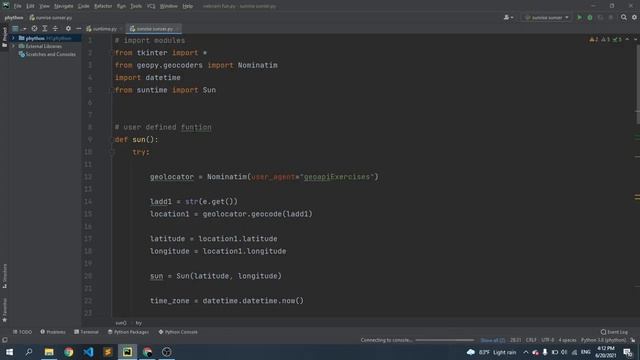
Task: Click PyCharm icon in taskbar
Action: click(127, 352)
